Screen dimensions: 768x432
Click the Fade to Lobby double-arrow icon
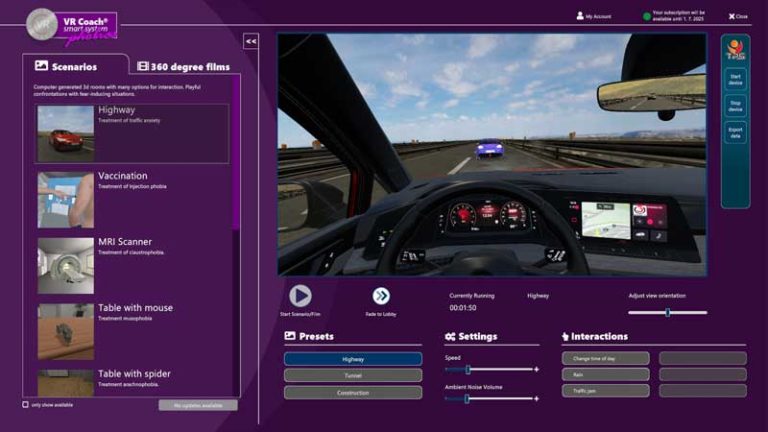[x=381, y=296]
